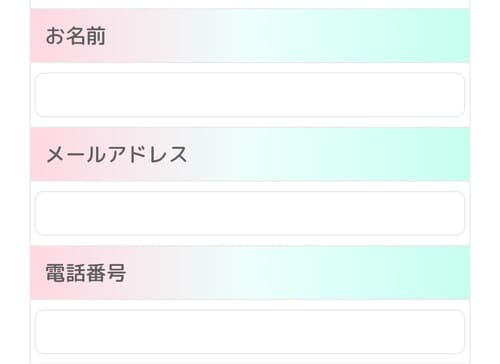This screenshot has width=500, height=364.
Task: Select the メールアドレス gradient header bar
Action: [x=250, y=154]
